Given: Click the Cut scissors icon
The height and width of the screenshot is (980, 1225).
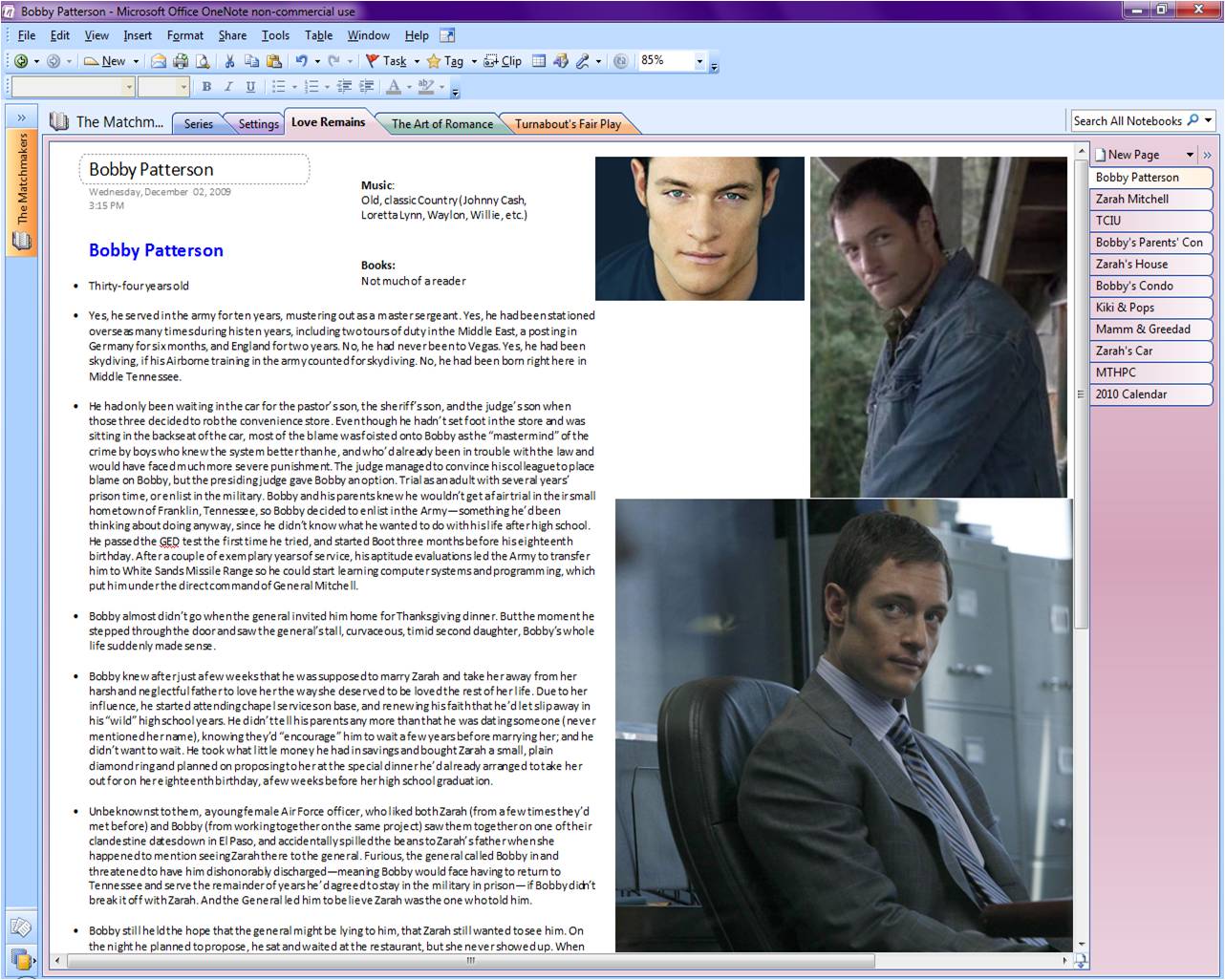Looking at the screenshot, I should [x=229, y=61].
